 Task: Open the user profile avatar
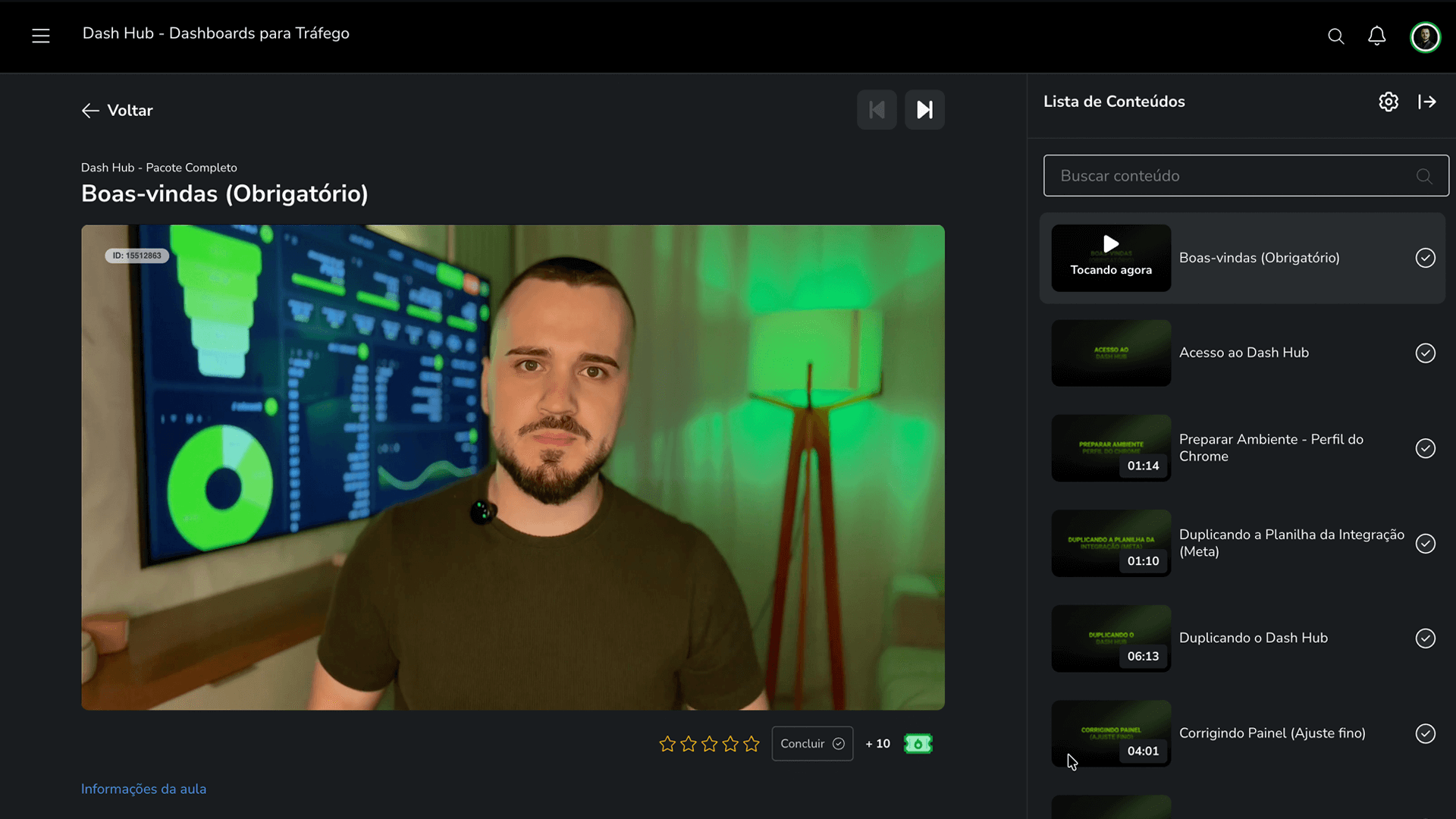point(1425,36)
